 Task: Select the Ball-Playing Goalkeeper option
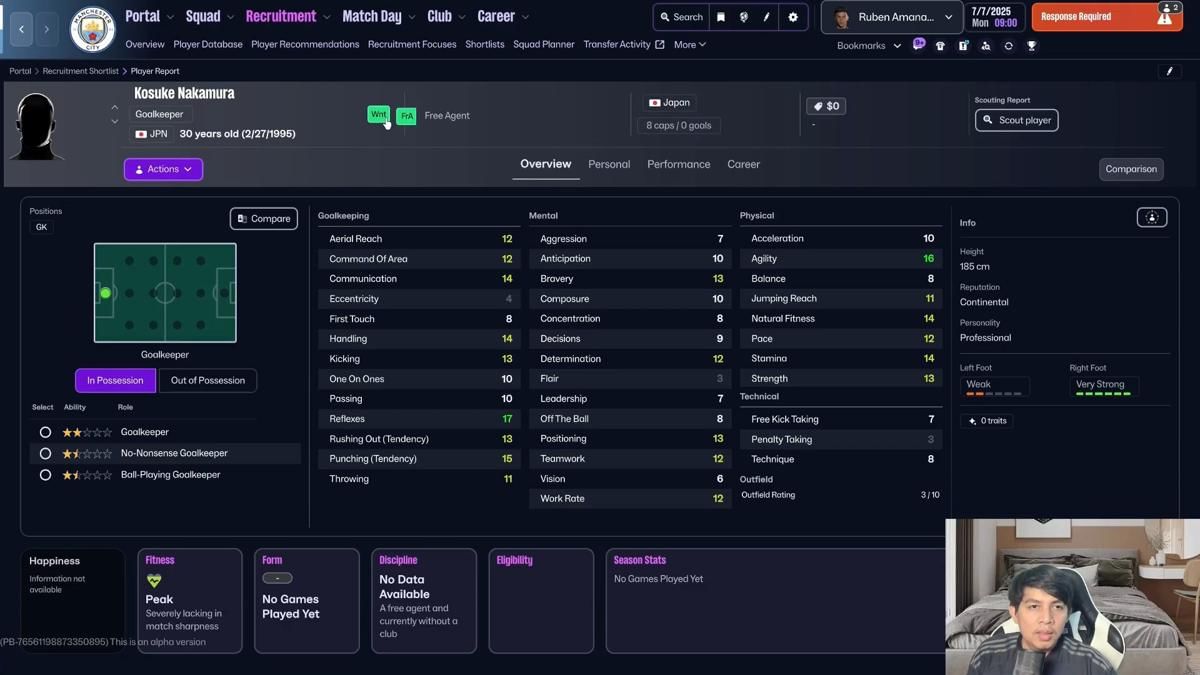(x=45, y=474)
